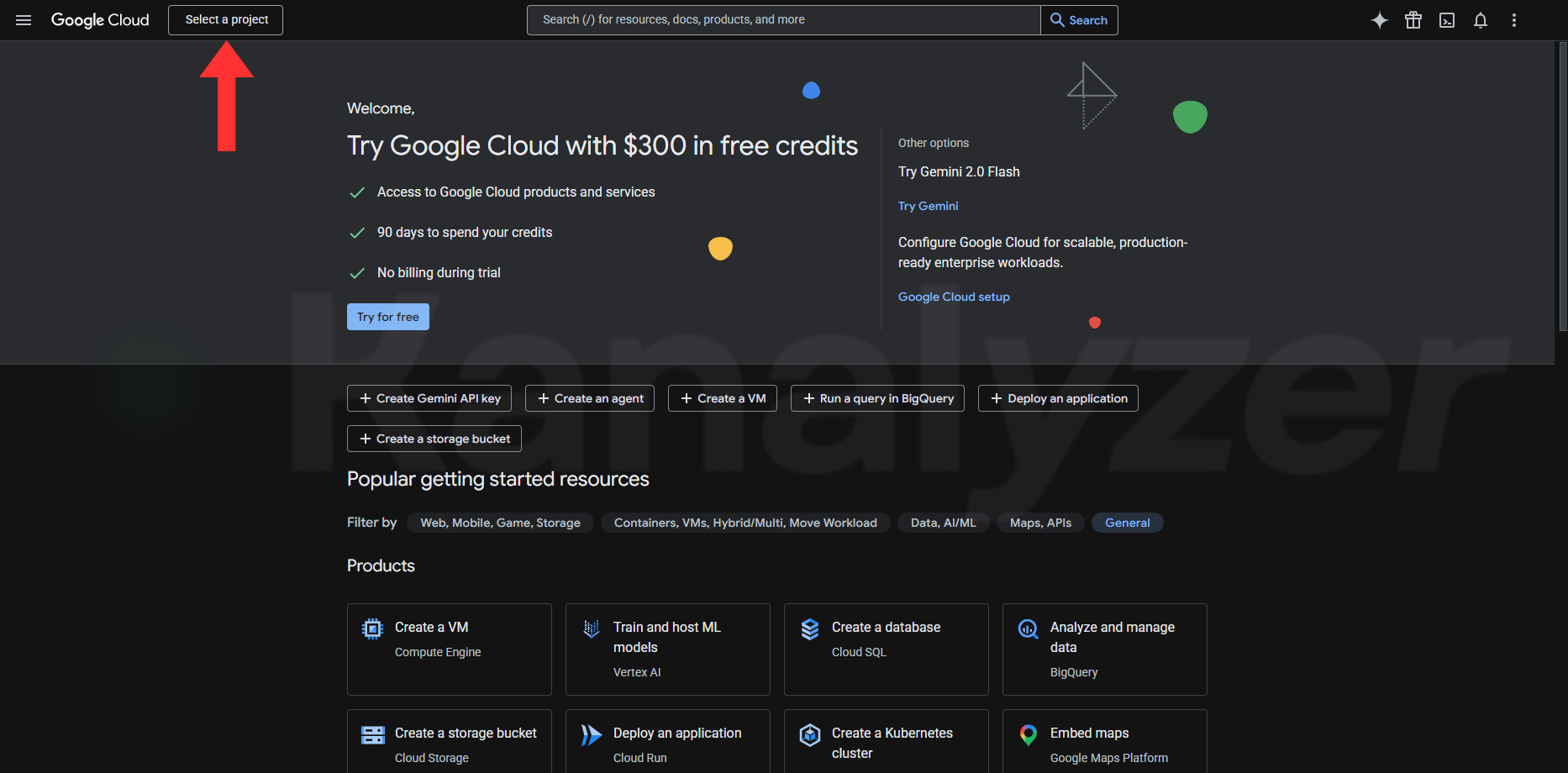Click the BigQuery magnifier icon
Screen dimensions: 1568x773
[x=1029, y=628]
